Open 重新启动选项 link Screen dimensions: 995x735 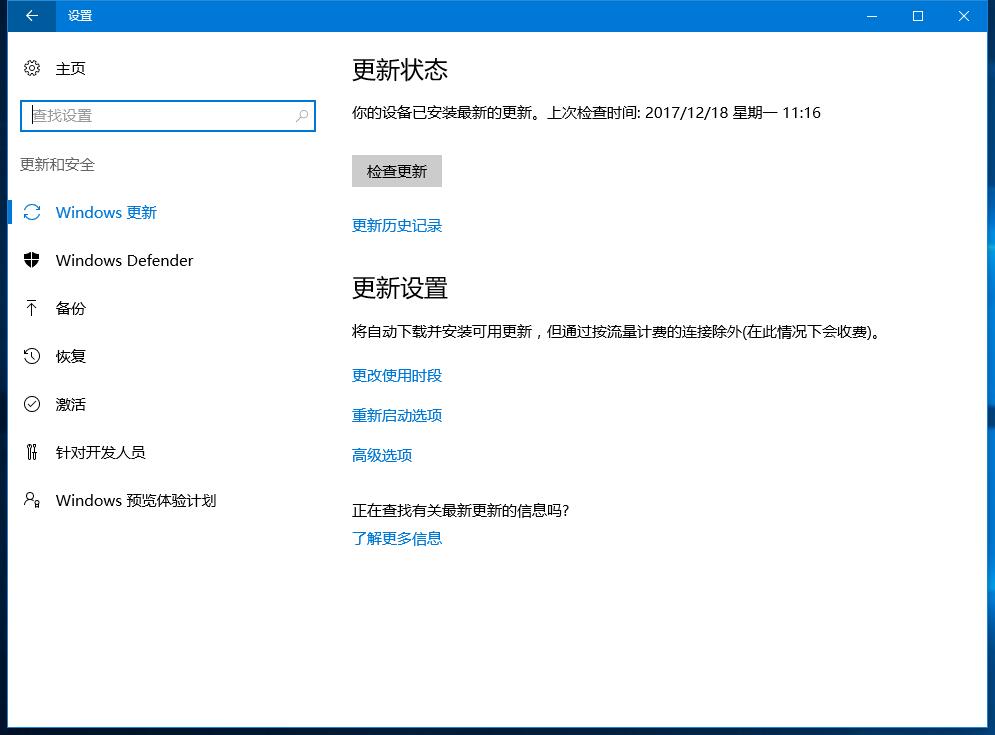397,416
